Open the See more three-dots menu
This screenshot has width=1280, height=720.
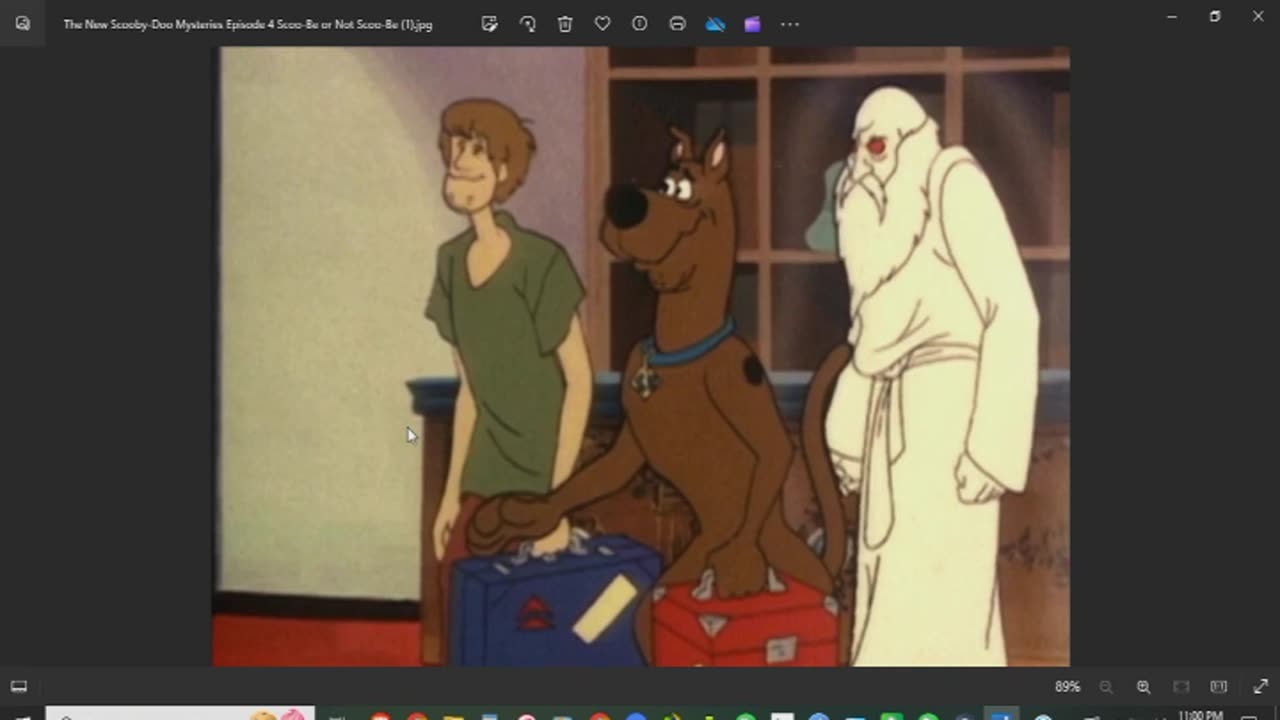click(x=790, y=24)
